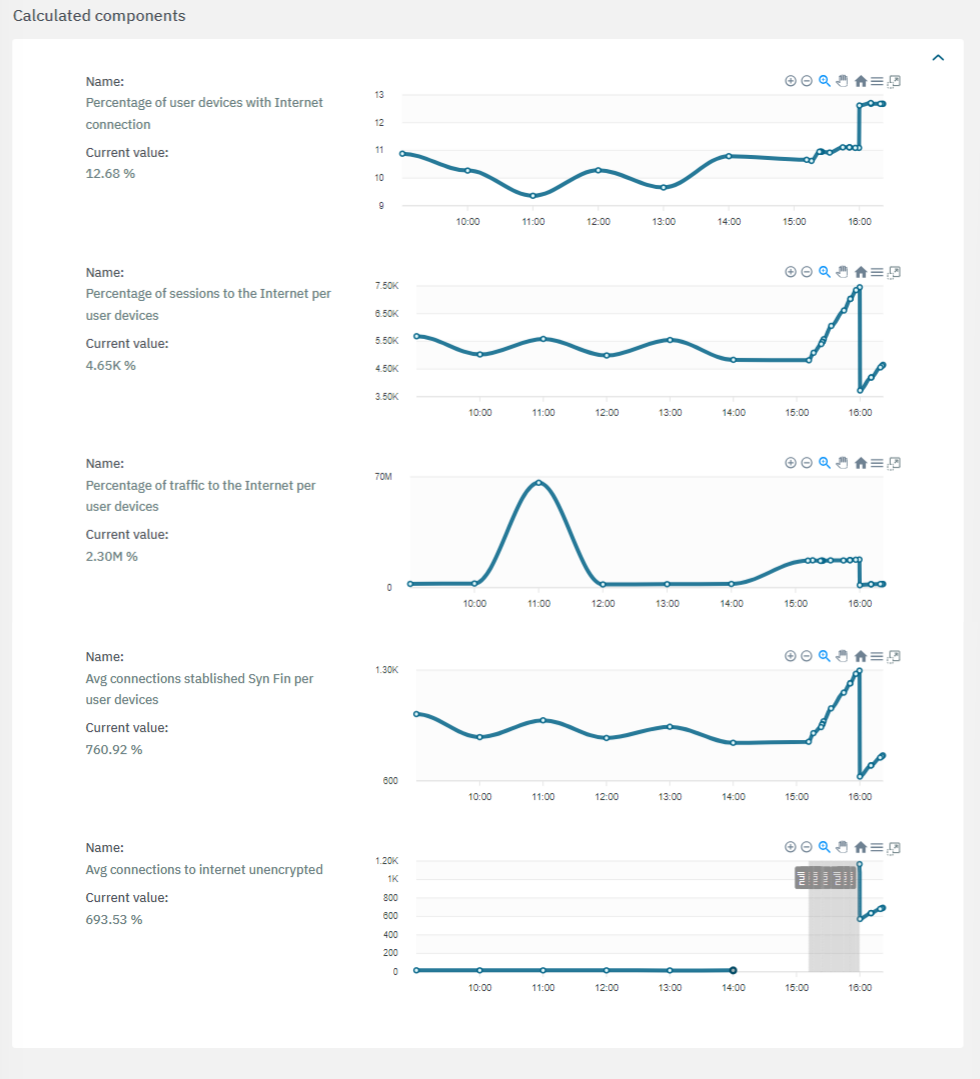Click the 70M peak point at 11:00
This screenshot has width=980, height=1079.
click(x=539, y=483)
